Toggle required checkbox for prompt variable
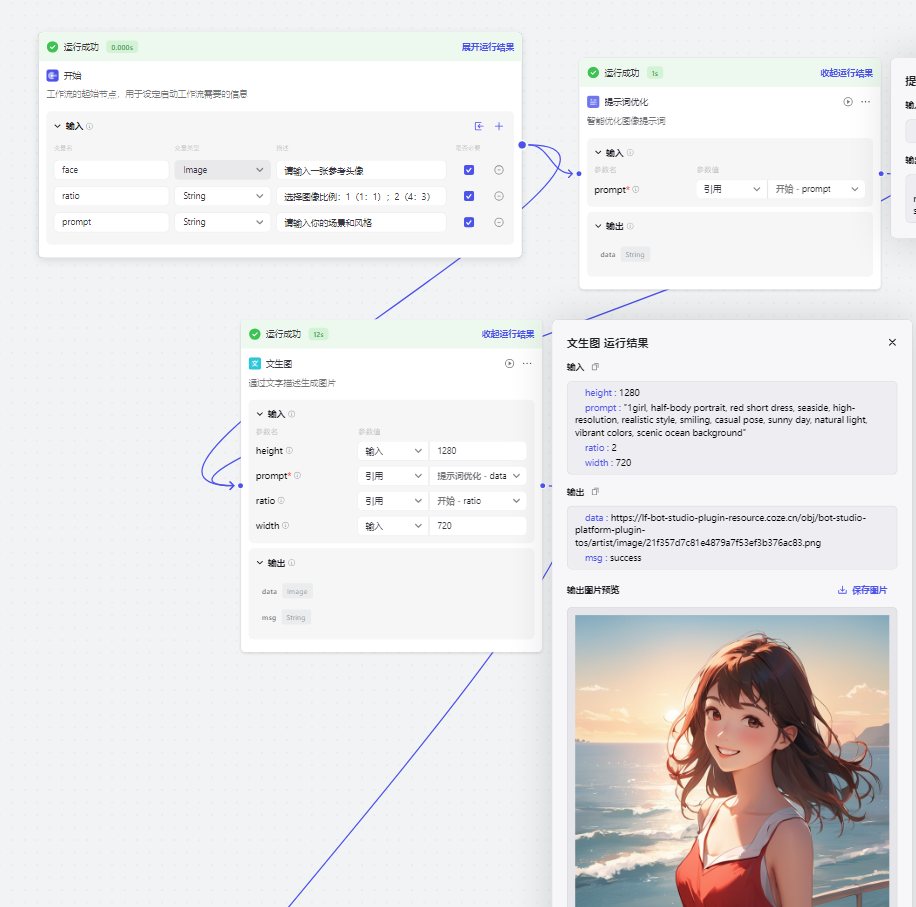916x907 pixels. [x=469, y=223]
